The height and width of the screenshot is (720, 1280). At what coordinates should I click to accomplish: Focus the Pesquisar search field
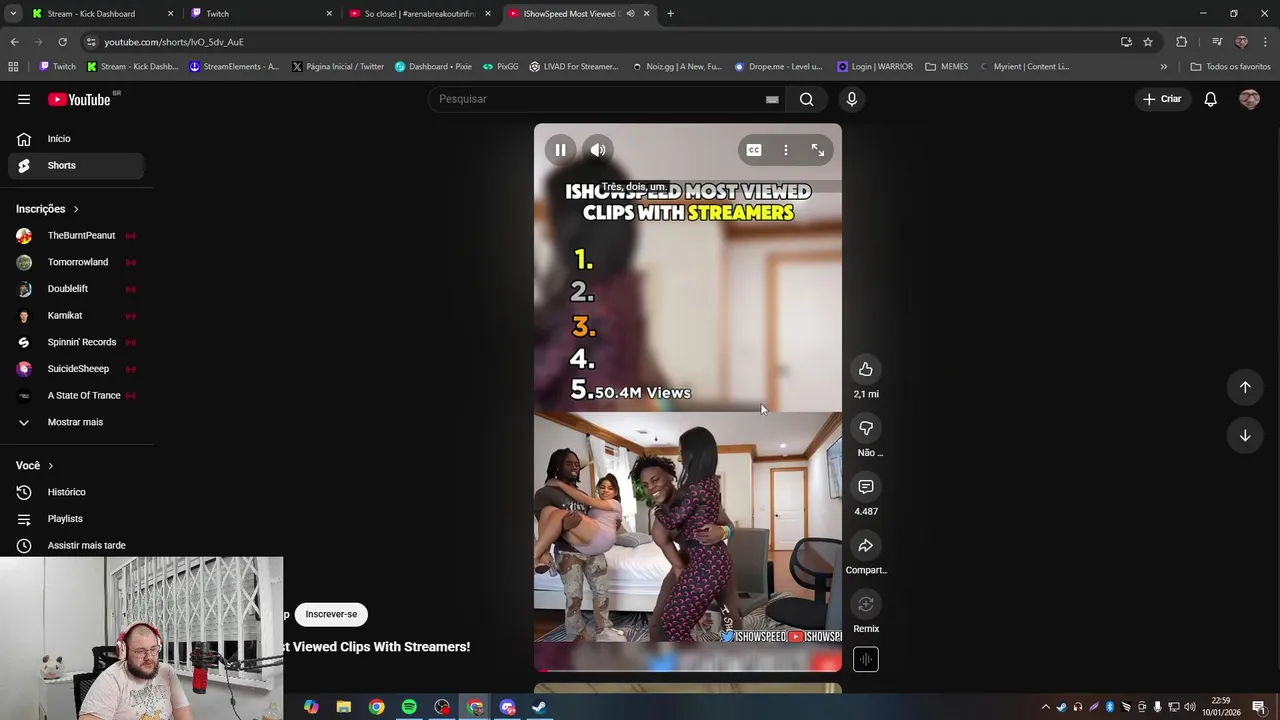600,99
